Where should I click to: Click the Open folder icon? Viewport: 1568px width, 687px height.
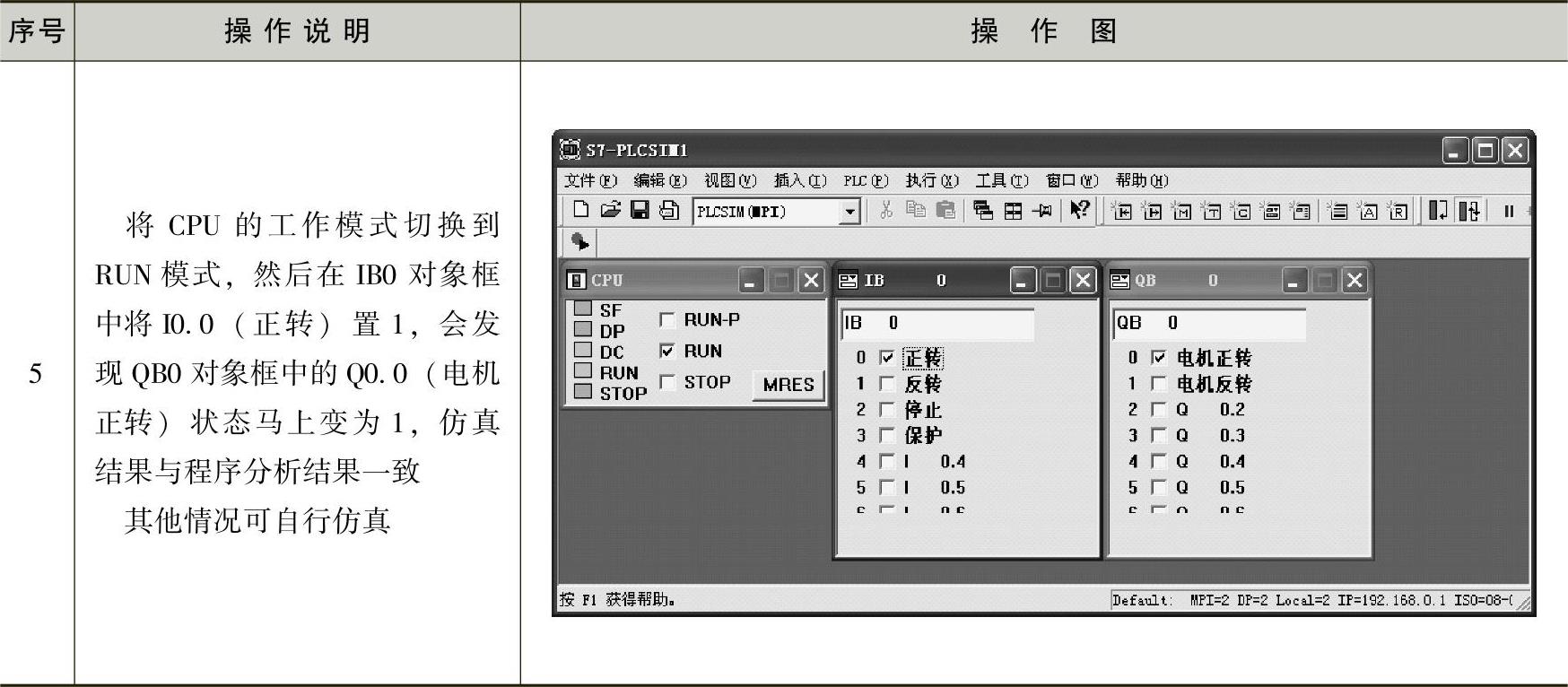(x=610, y=210)
